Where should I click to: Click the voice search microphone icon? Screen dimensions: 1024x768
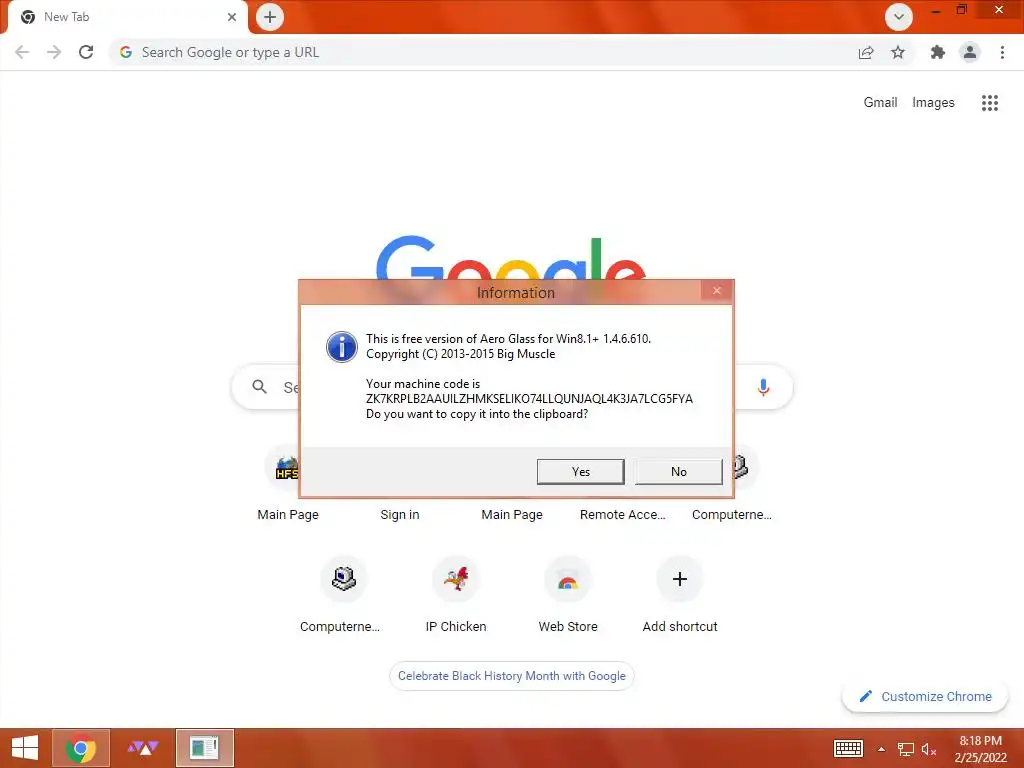763,387
